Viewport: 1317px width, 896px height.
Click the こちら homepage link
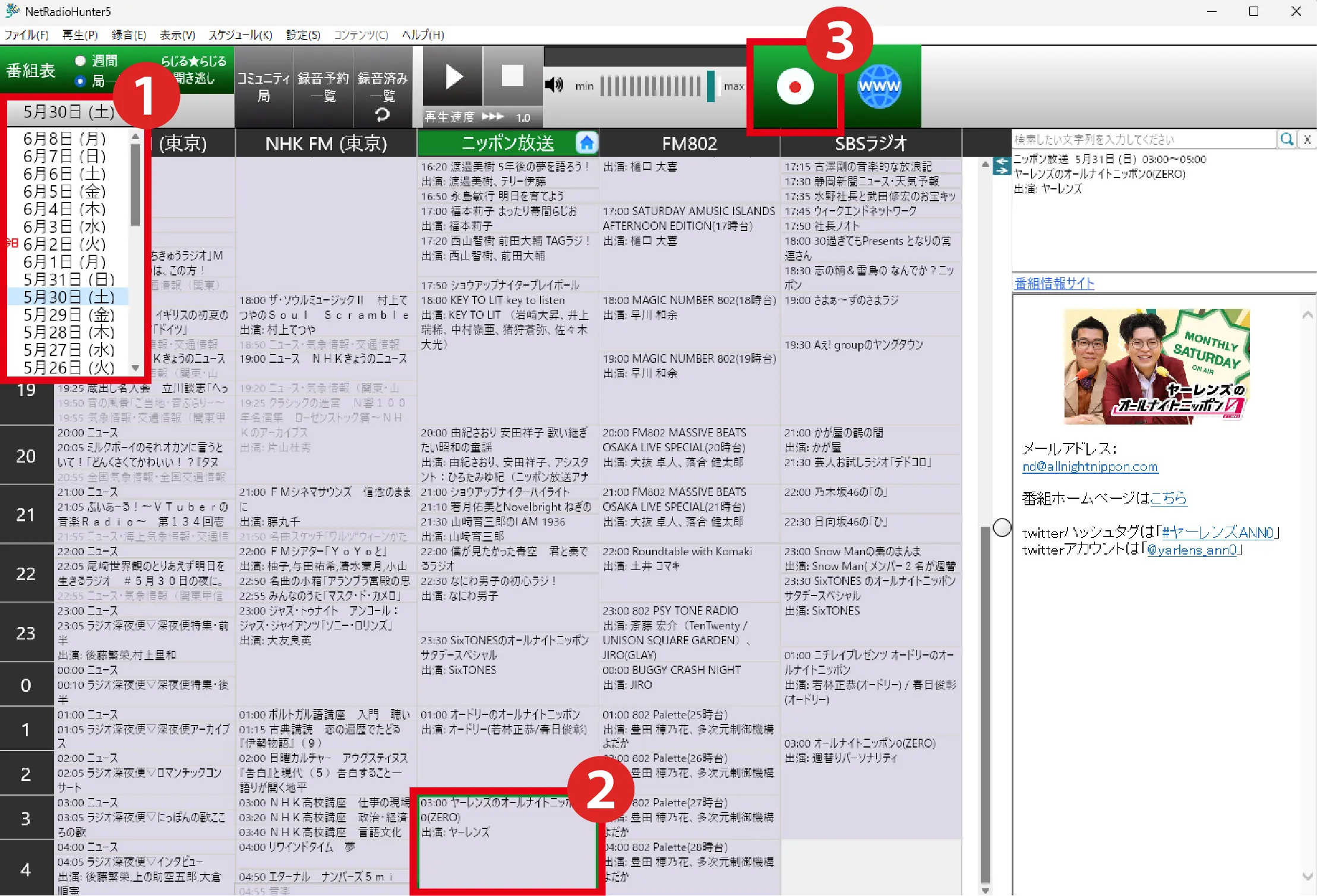(x=1168, y=498)
